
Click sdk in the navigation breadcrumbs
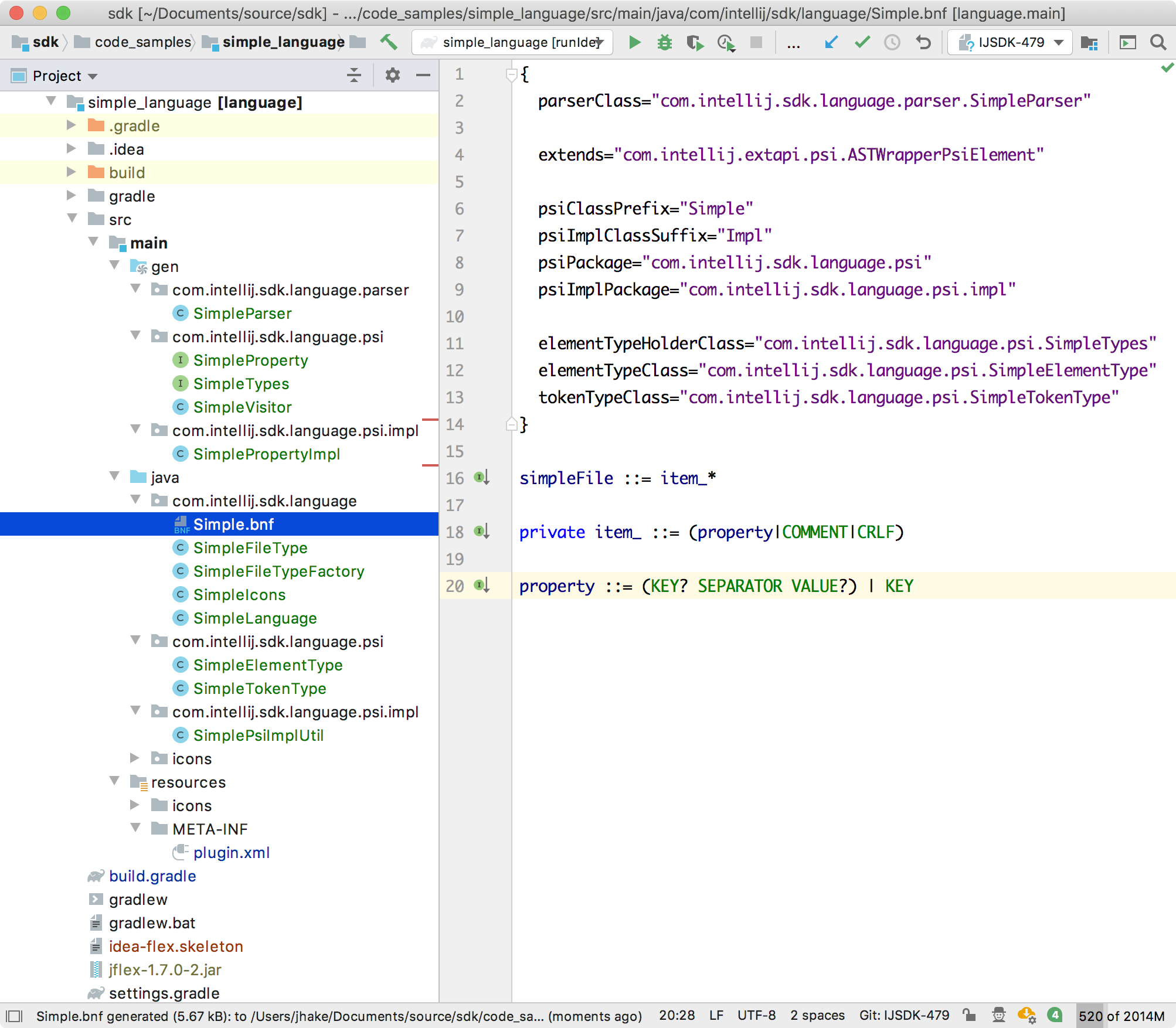pos(46,42)
